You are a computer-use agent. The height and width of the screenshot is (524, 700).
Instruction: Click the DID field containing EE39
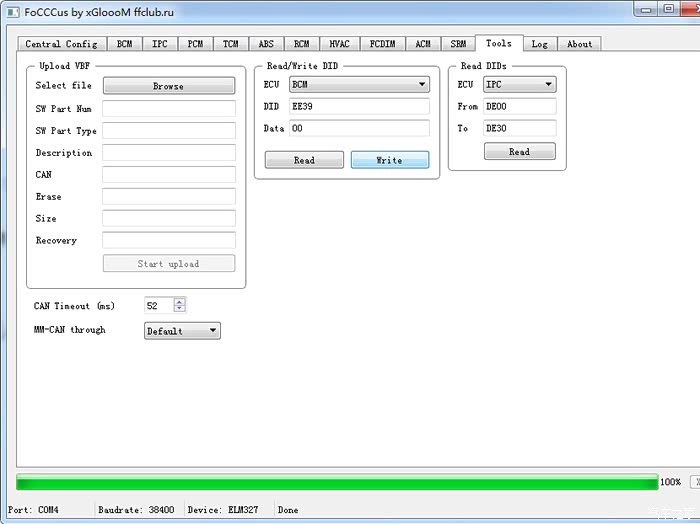[x=359, y=106]
